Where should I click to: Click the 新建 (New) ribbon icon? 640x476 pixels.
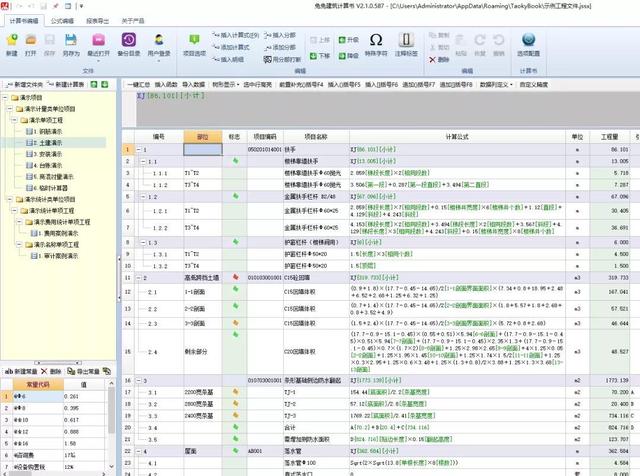click(12, 40)
